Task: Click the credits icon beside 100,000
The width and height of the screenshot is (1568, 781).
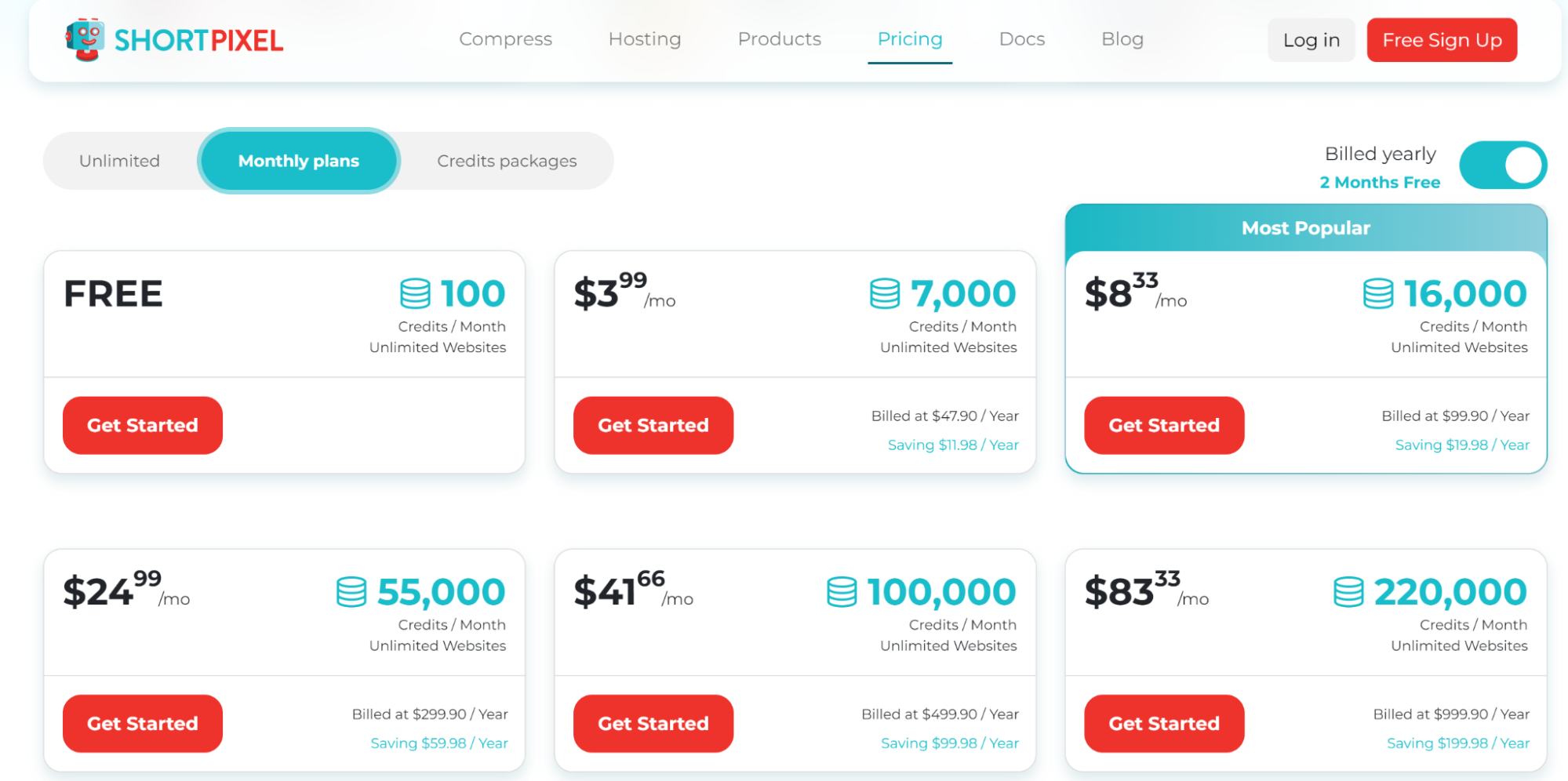Action: click(842, 592)
